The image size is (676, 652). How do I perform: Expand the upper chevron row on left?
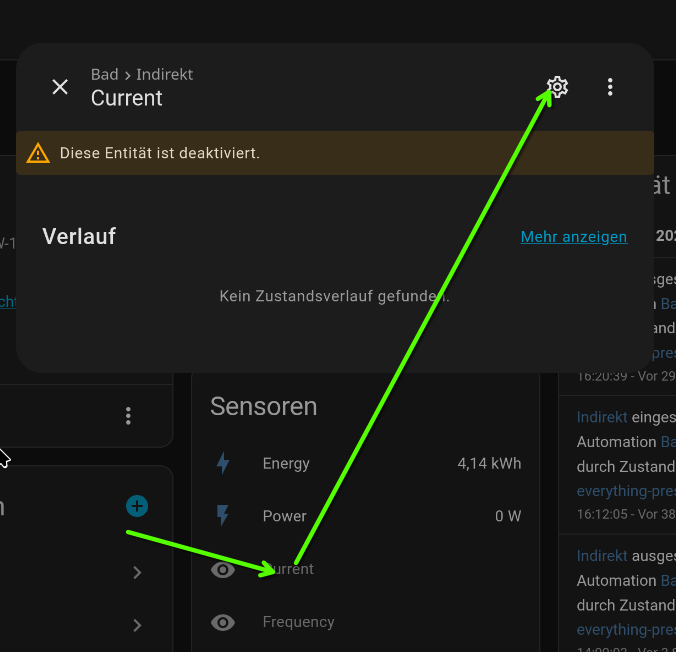click(137, 573)
